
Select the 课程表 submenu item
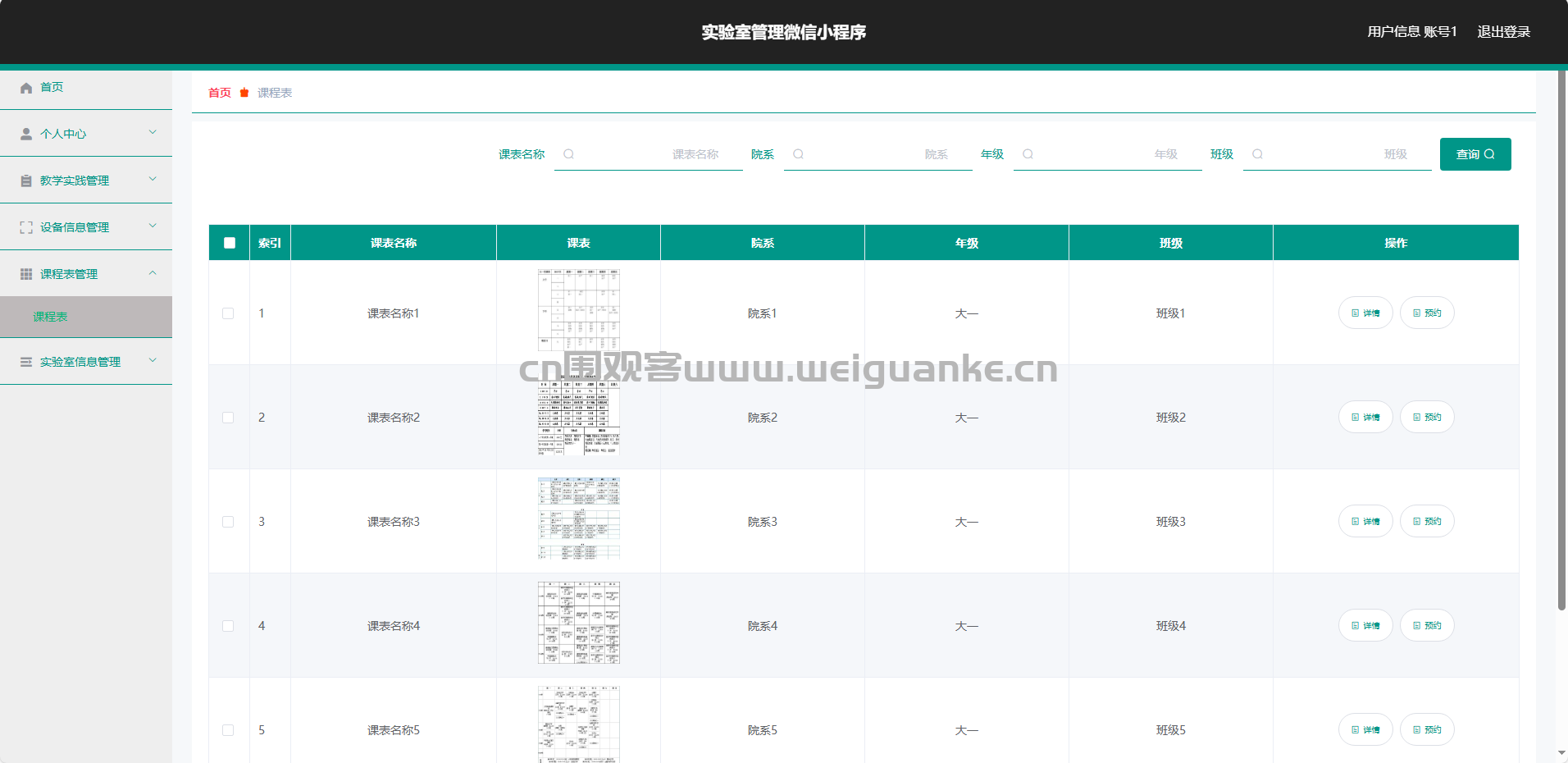(86, 317)
